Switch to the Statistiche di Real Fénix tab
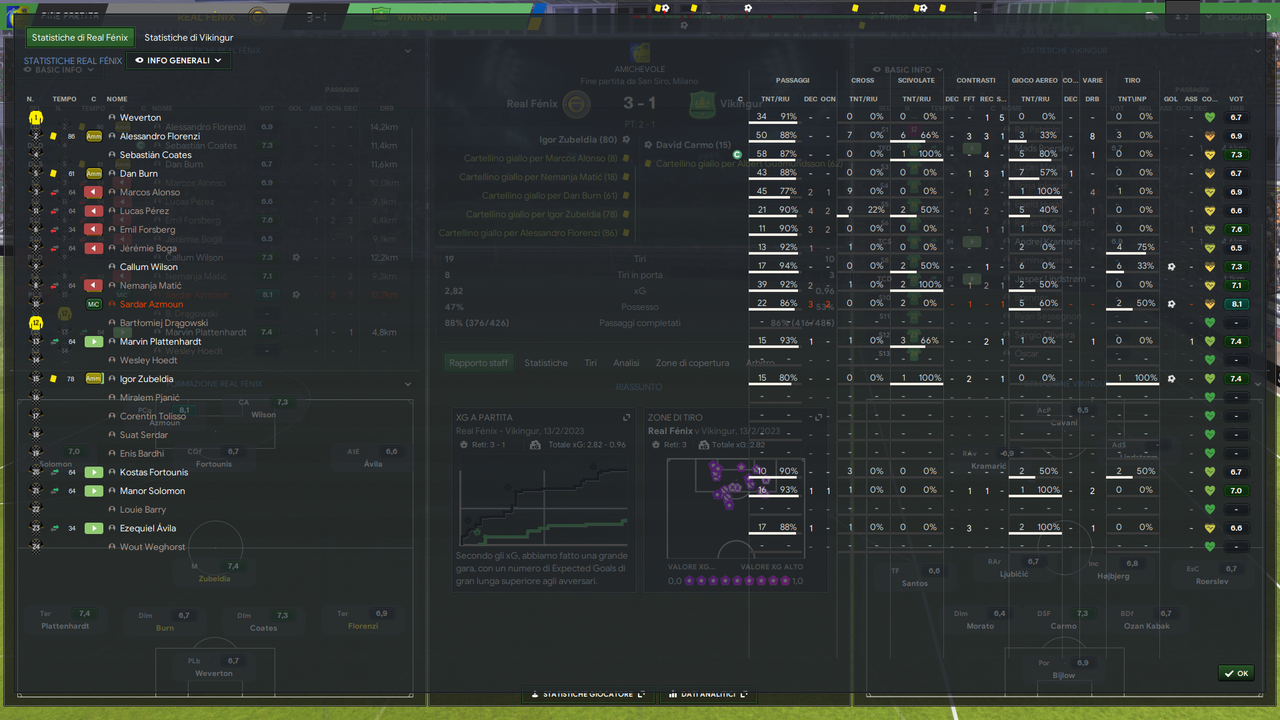This screenshot has width=1280, height=720. 80,38
